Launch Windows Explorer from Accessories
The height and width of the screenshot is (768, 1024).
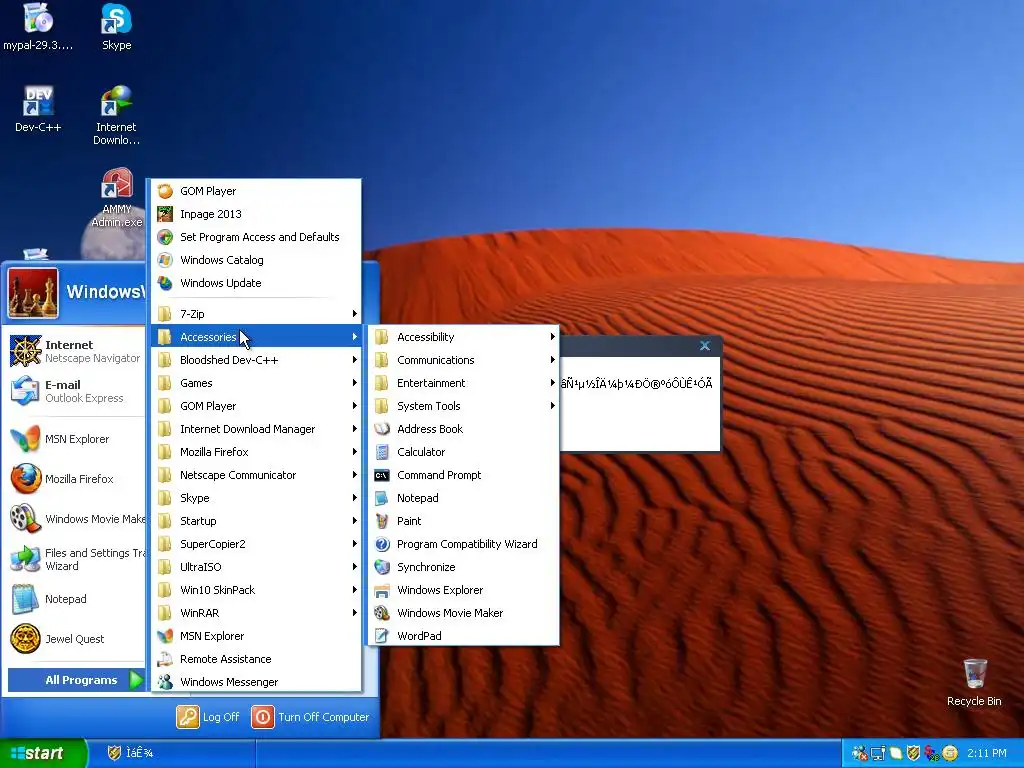tap(464, 590)
